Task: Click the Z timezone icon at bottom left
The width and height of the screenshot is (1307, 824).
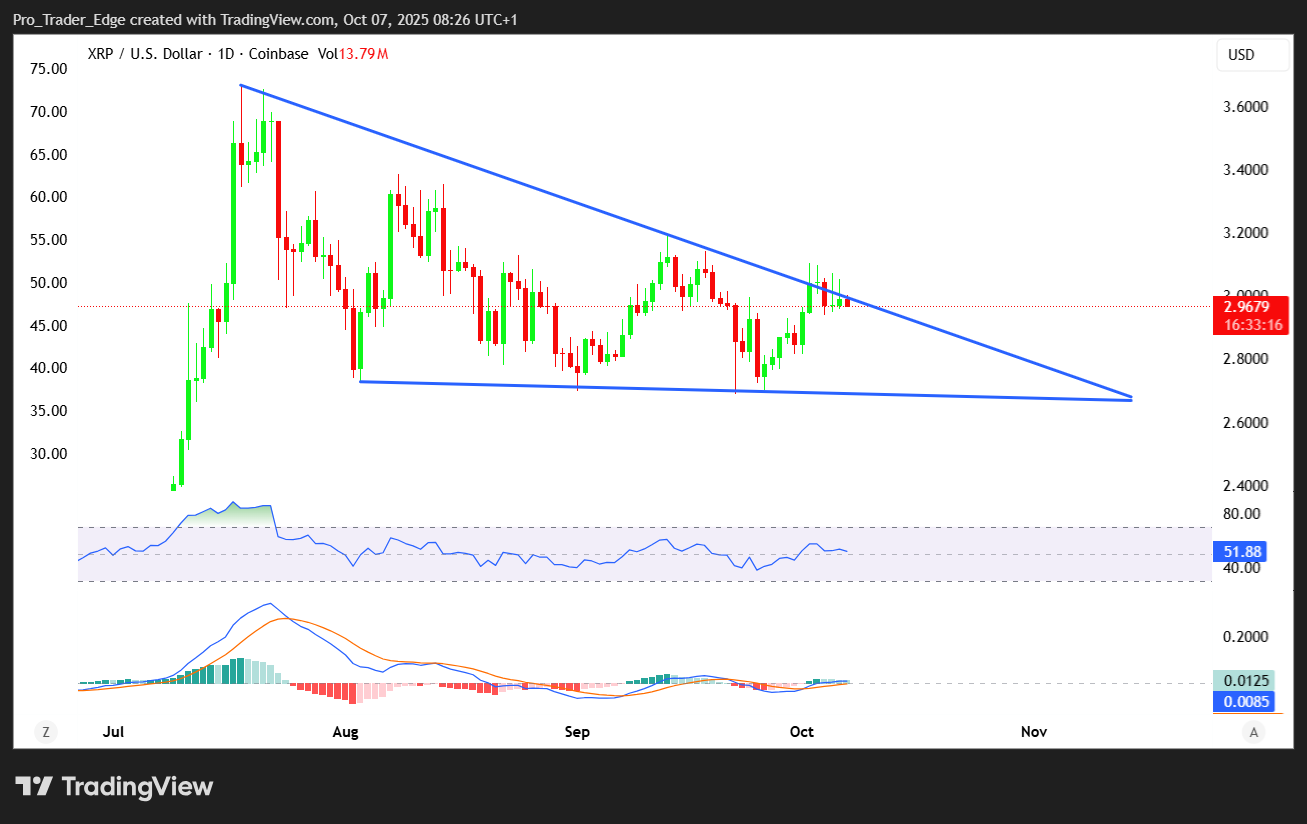Action: tap(45, 732)
